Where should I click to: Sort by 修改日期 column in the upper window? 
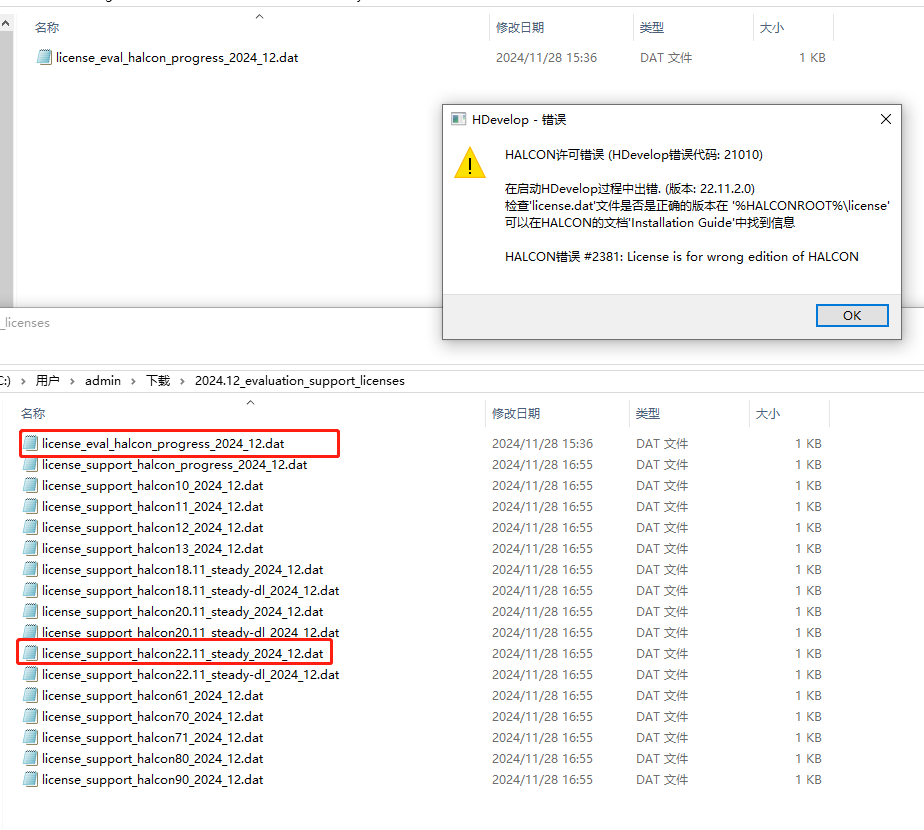(x=520, y=27)
